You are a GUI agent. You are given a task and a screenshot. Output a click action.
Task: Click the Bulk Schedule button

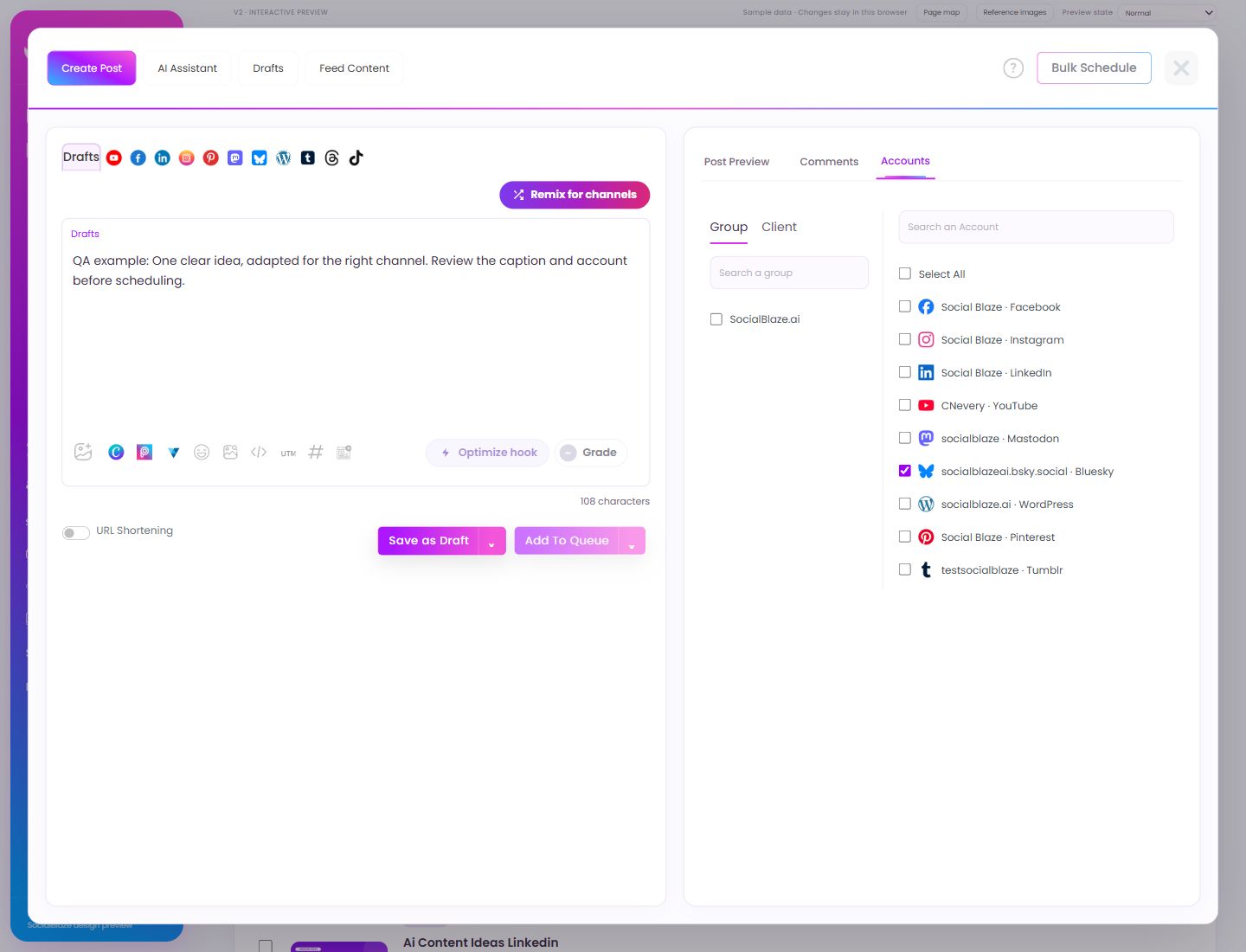[1094, 68]
